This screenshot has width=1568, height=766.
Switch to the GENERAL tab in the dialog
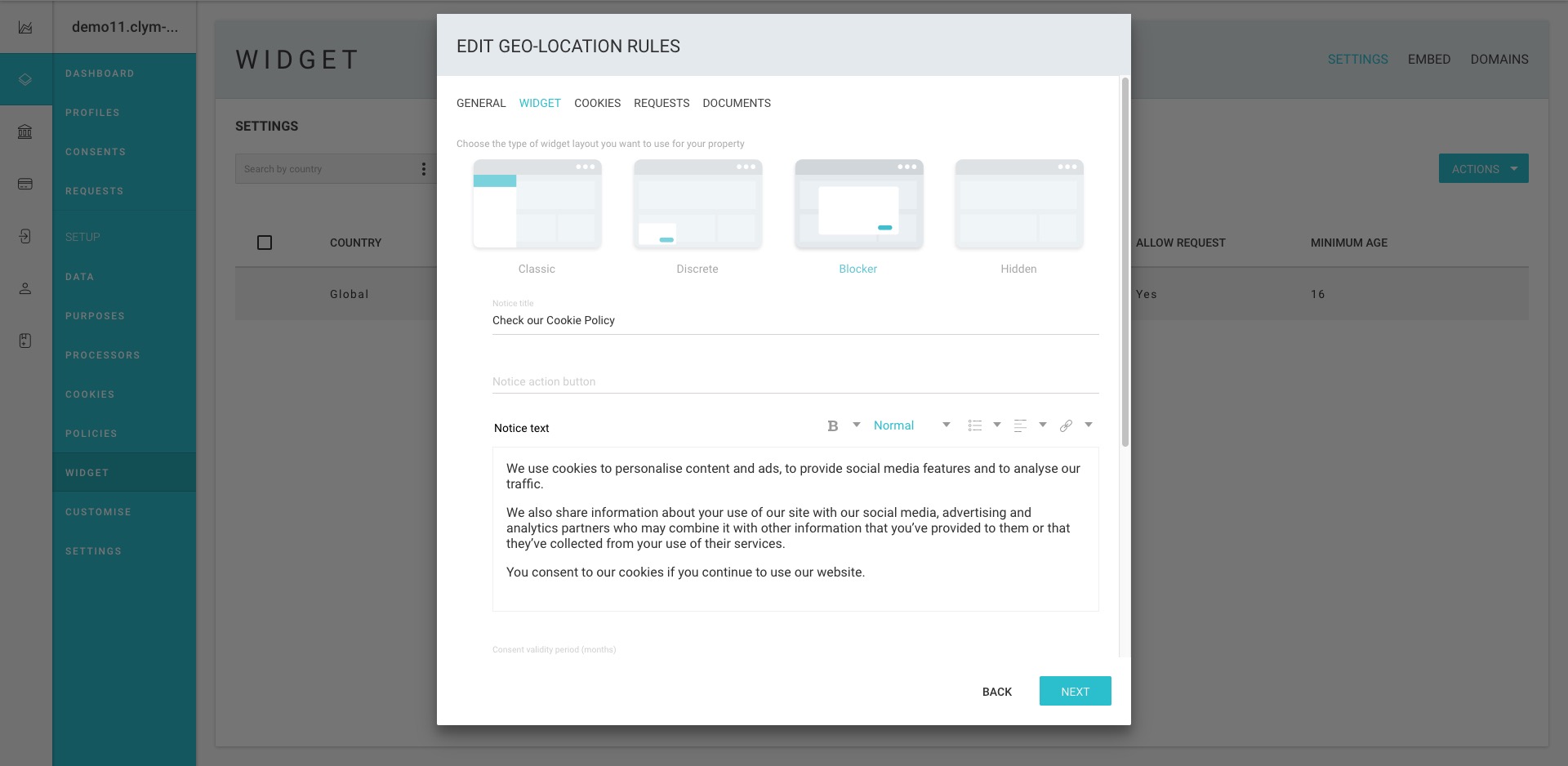point(481,103)
